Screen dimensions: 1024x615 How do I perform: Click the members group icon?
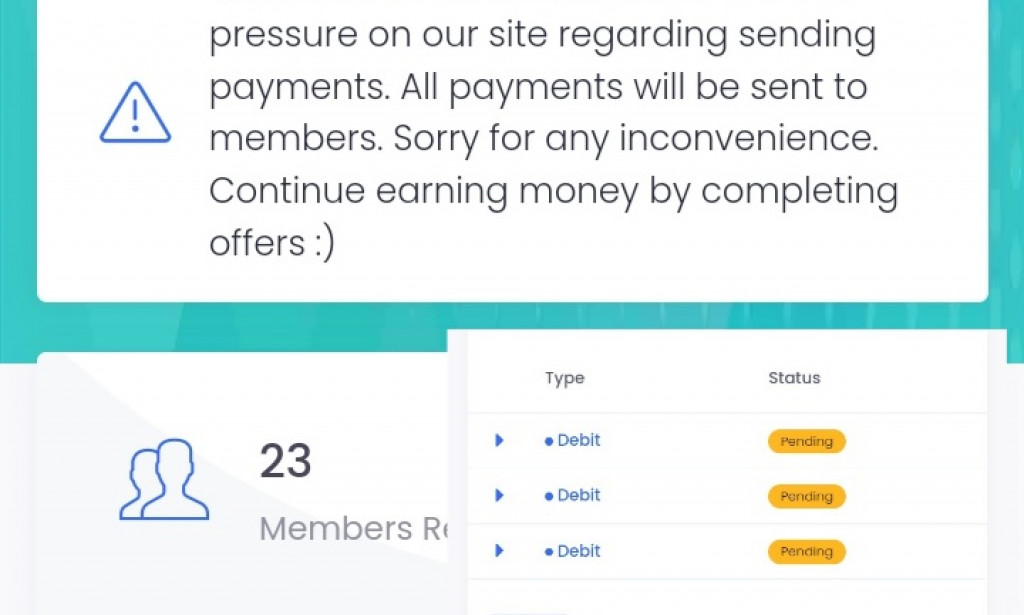pos(164,480)
